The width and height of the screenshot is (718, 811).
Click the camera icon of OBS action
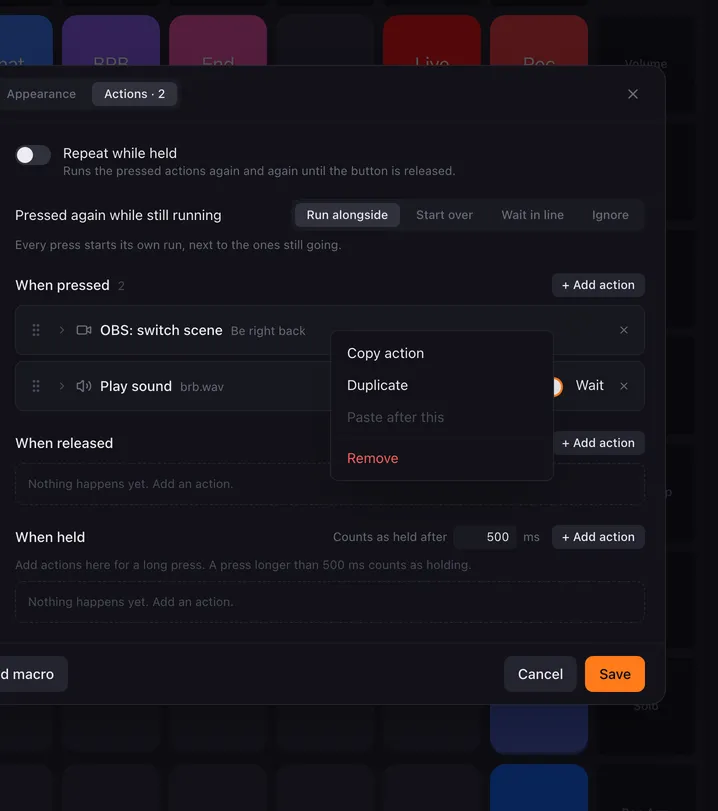click(84, 330)
